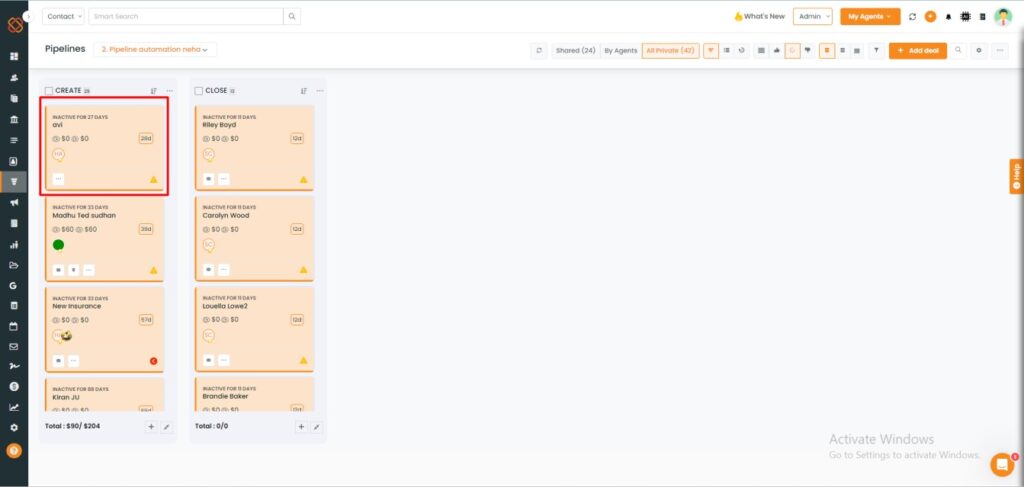Toggle the history clock view button
The height and width of the screenshot is (487, 1024).
coord(741,50)
